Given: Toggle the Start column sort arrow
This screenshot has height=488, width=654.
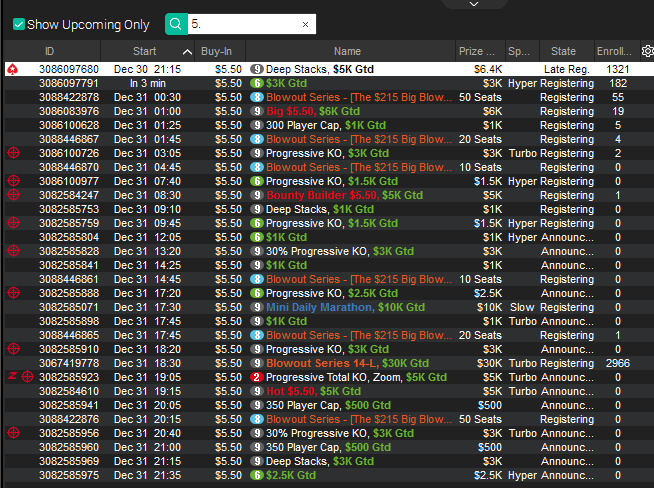Looking at the screenshot, I should (x=187, y=52).
